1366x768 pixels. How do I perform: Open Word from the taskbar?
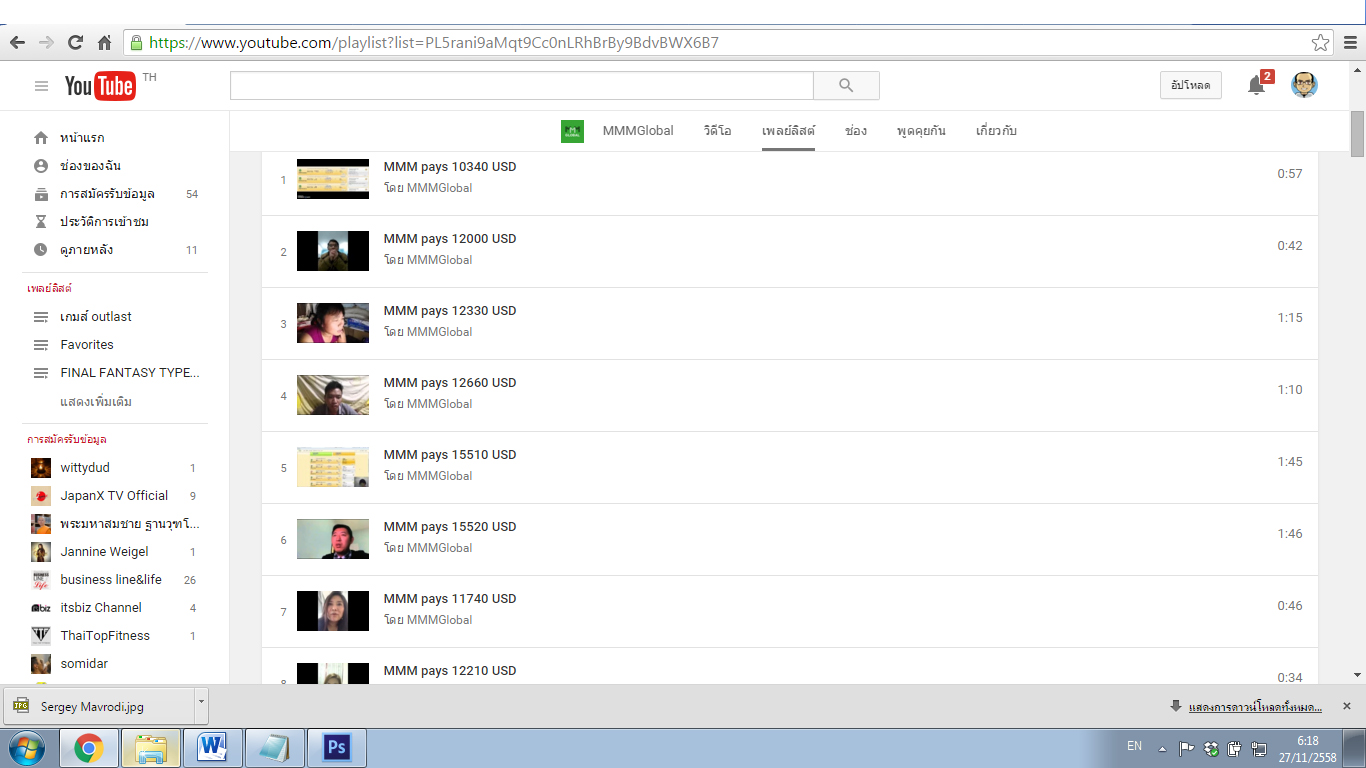(212, 748)
